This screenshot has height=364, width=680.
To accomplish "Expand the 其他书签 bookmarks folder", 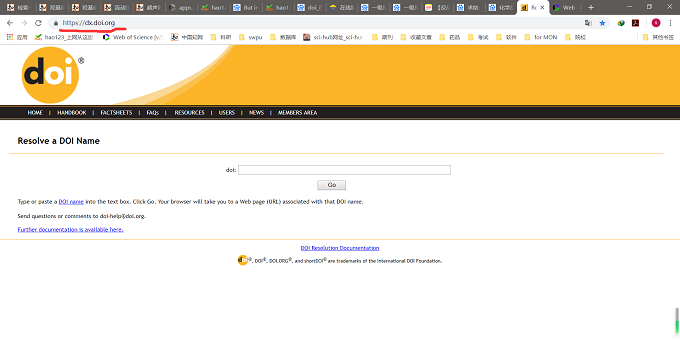I will (658, 37).
